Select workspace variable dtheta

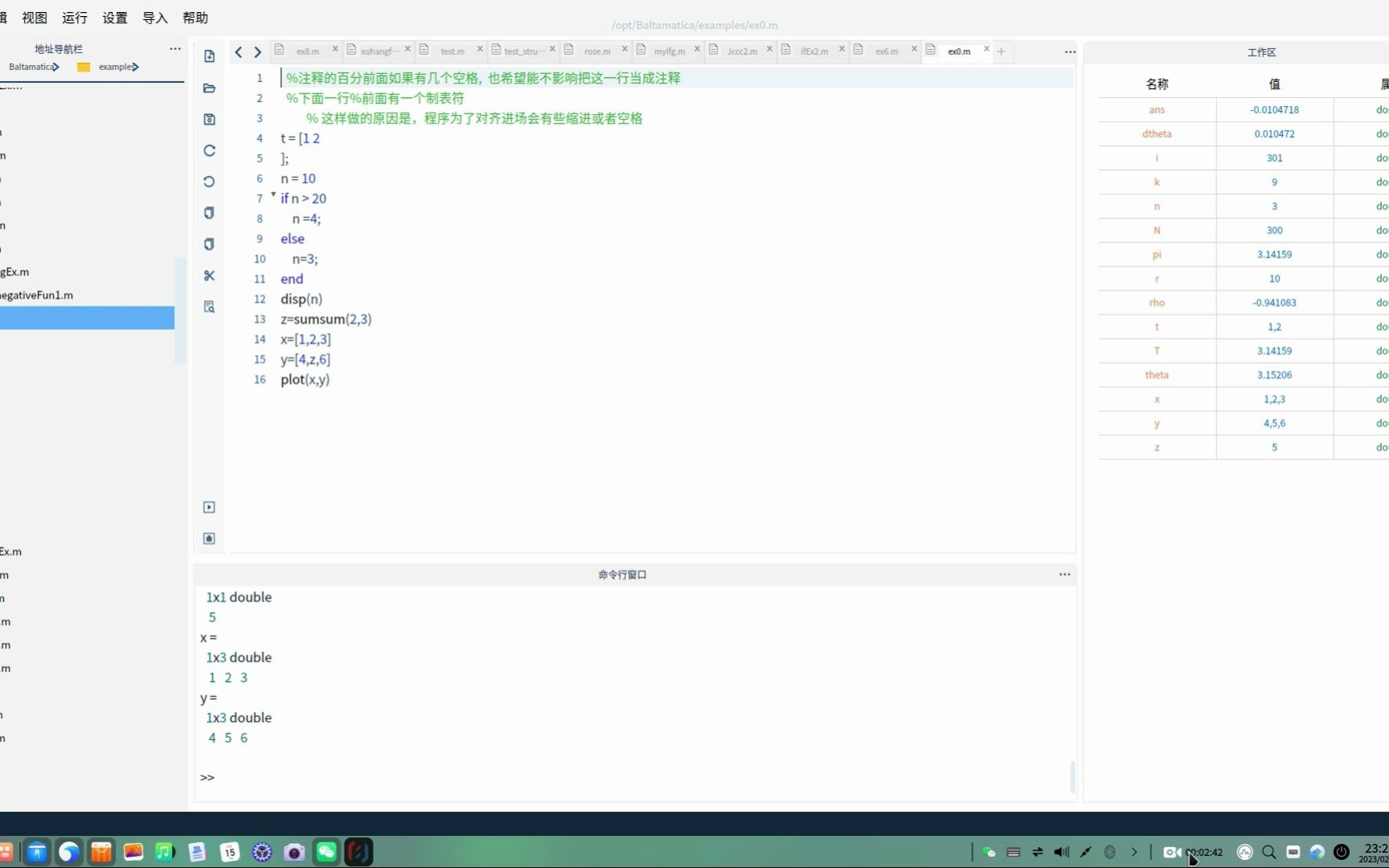[1157, 133]
